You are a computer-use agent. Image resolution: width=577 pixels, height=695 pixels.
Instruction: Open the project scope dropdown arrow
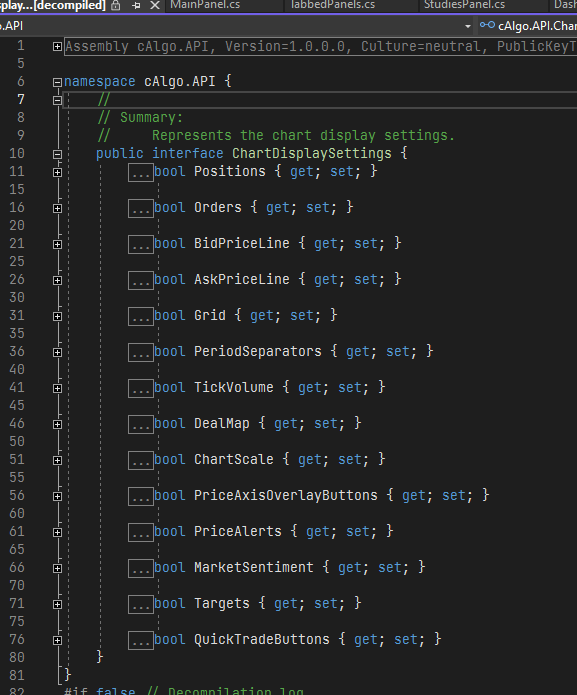point(468,26)
